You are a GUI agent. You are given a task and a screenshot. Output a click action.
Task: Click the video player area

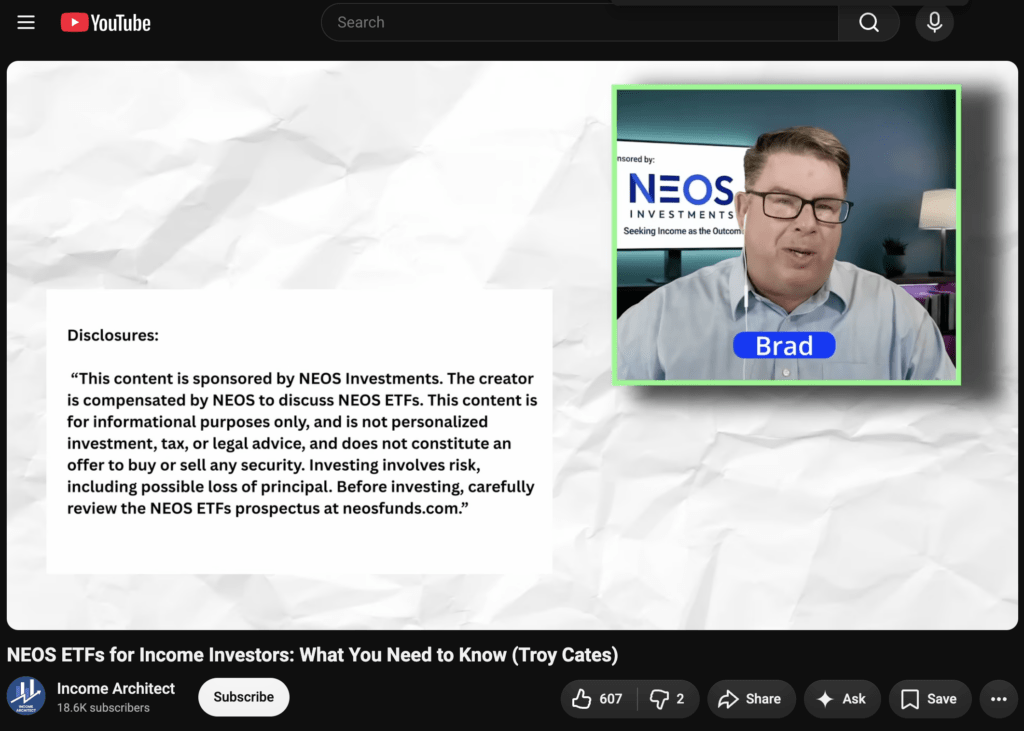pos(512,346)
